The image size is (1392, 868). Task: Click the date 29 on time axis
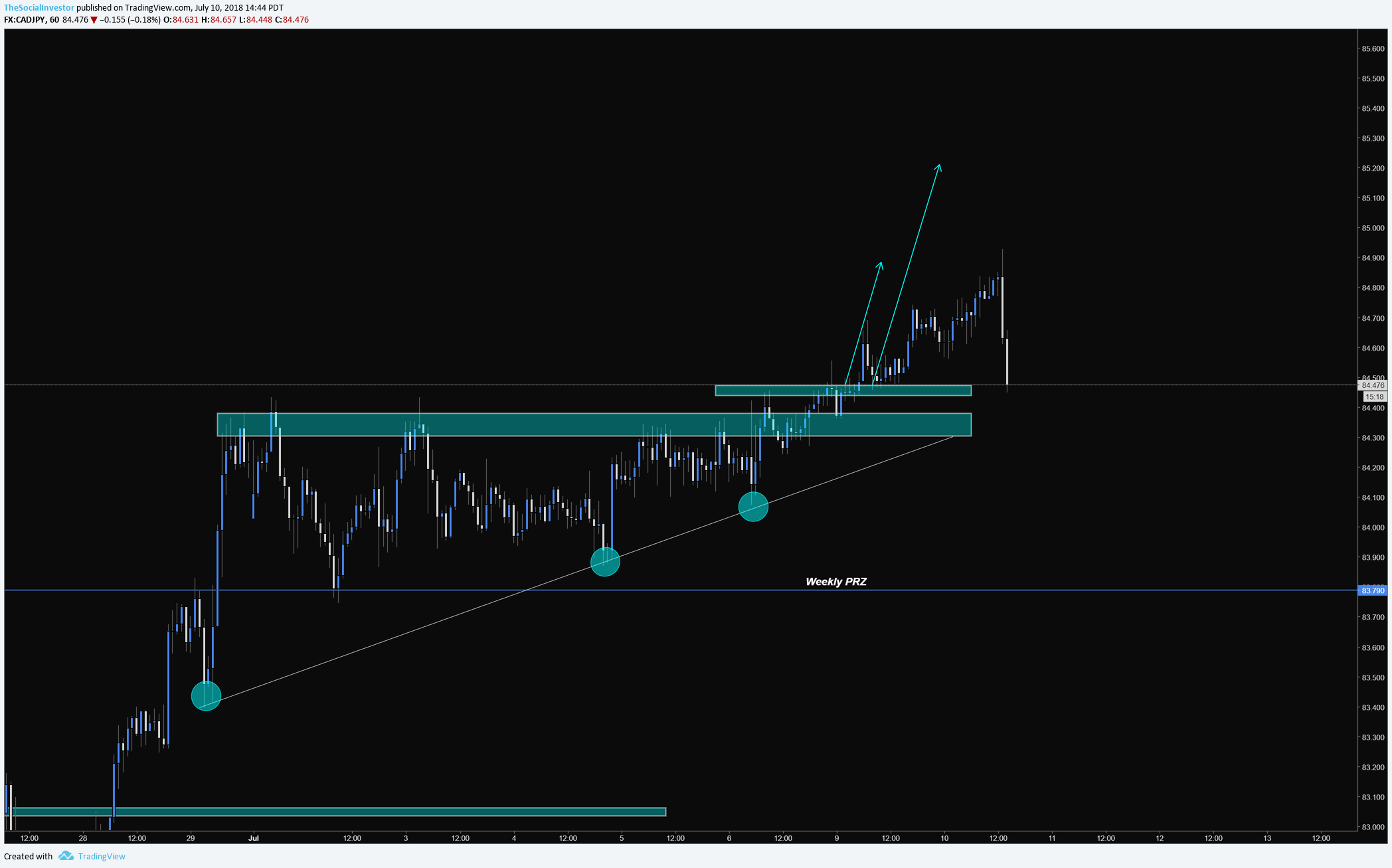coord(191,838)
